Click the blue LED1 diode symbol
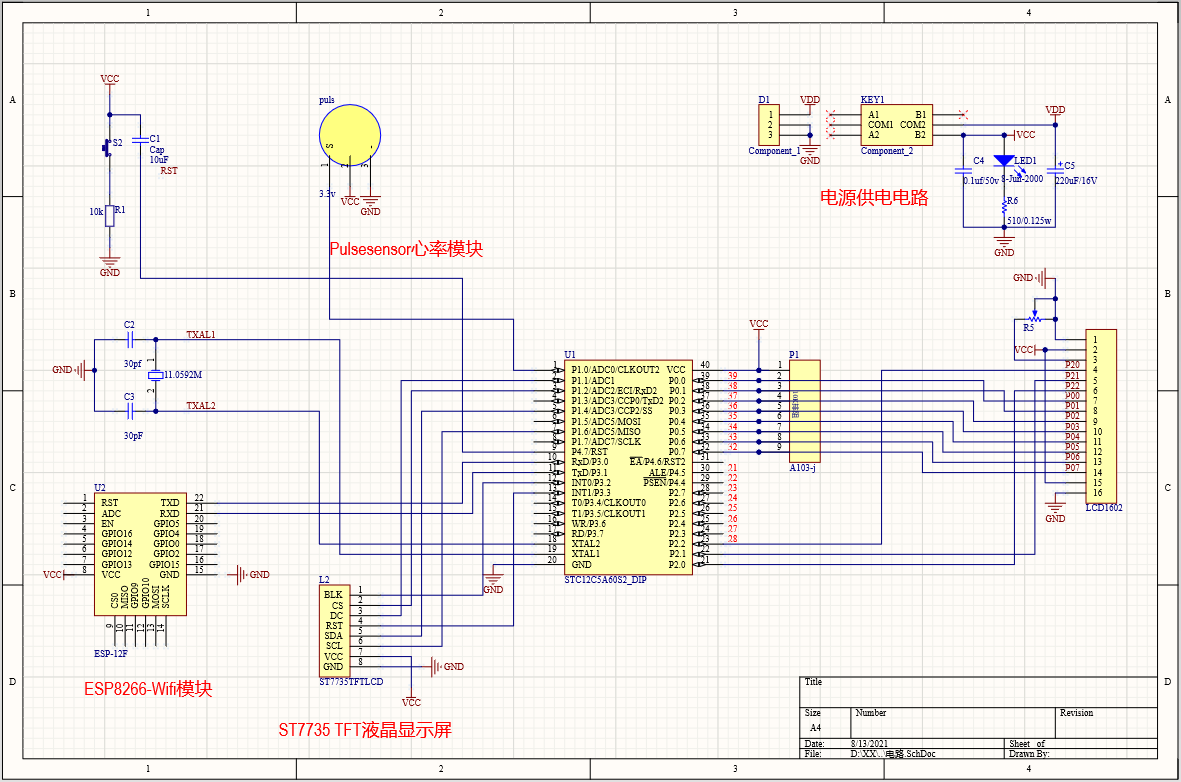The image size is (1181, 782). pyautogui.click(x=1004, y=160)
